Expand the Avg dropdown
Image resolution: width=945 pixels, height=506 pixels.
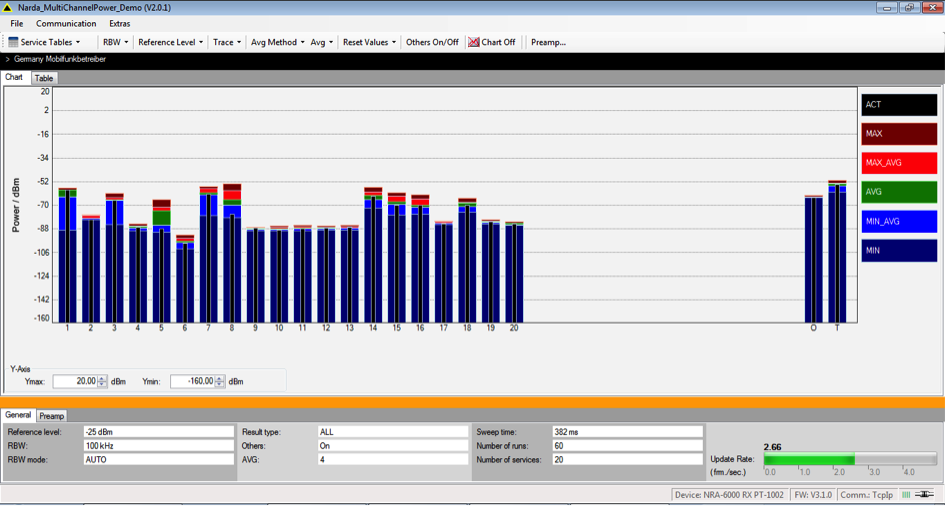[x=322, y=42]
